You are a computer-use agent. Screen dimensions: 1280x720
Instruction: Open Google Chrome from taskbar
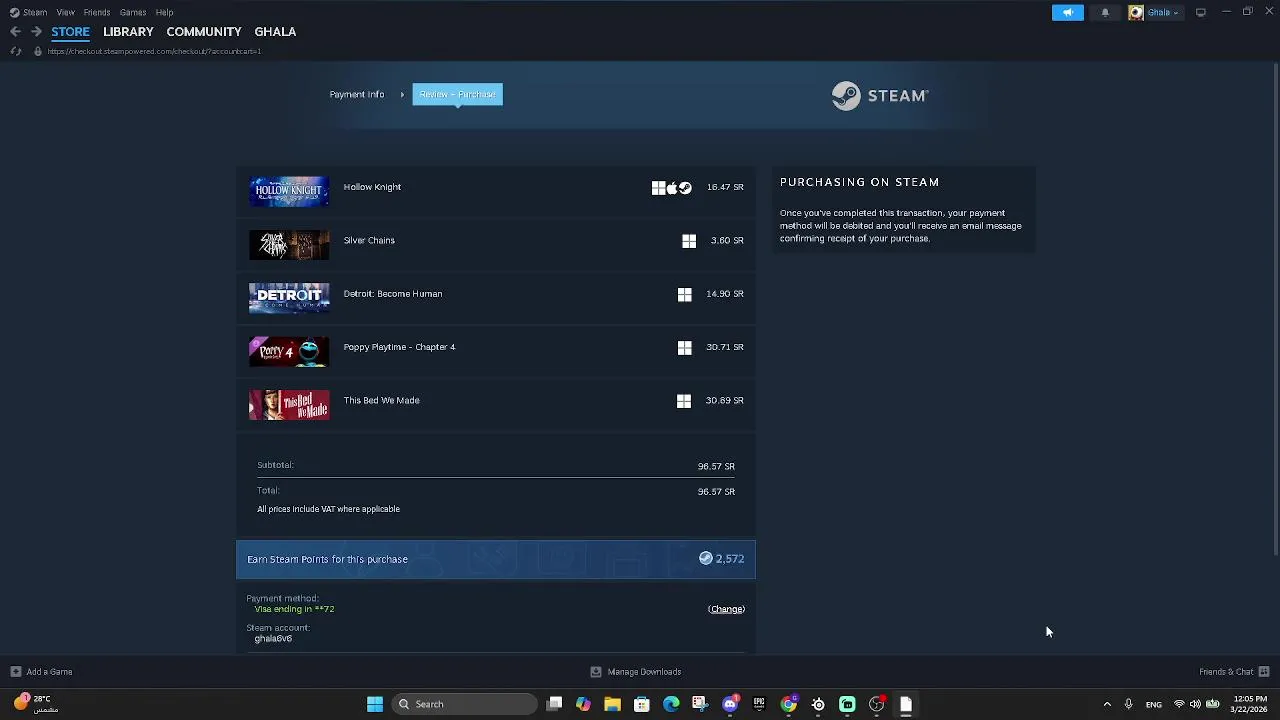789,704
